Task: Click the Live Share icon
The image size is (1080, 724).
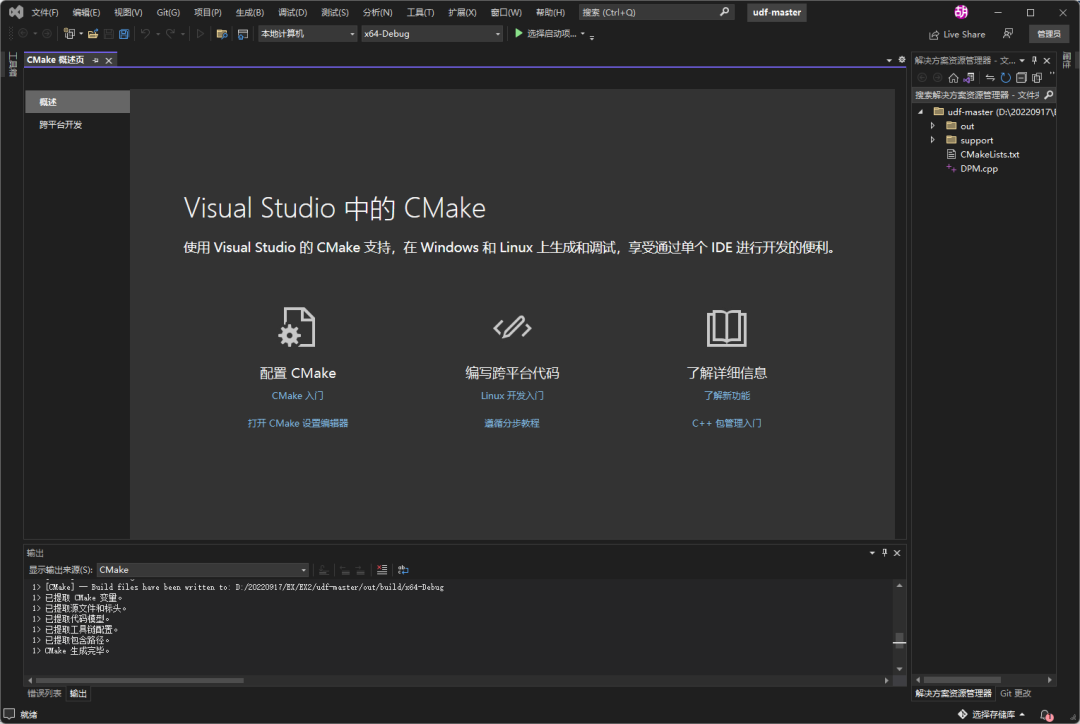Action: [x=934, y=34]
